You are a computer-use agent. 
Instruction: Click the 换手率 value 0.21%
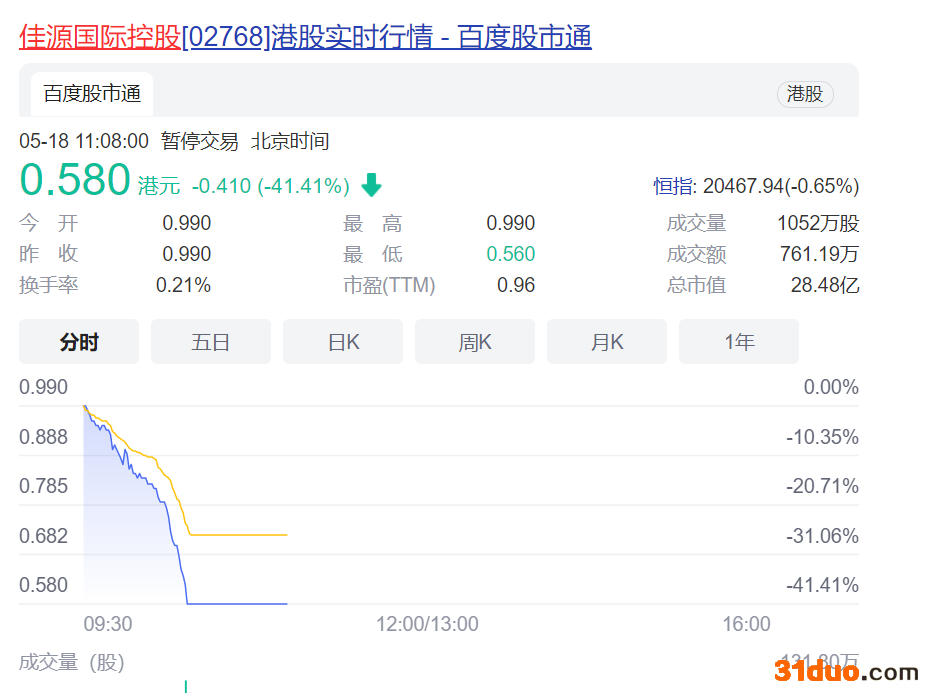pos(183,285)
